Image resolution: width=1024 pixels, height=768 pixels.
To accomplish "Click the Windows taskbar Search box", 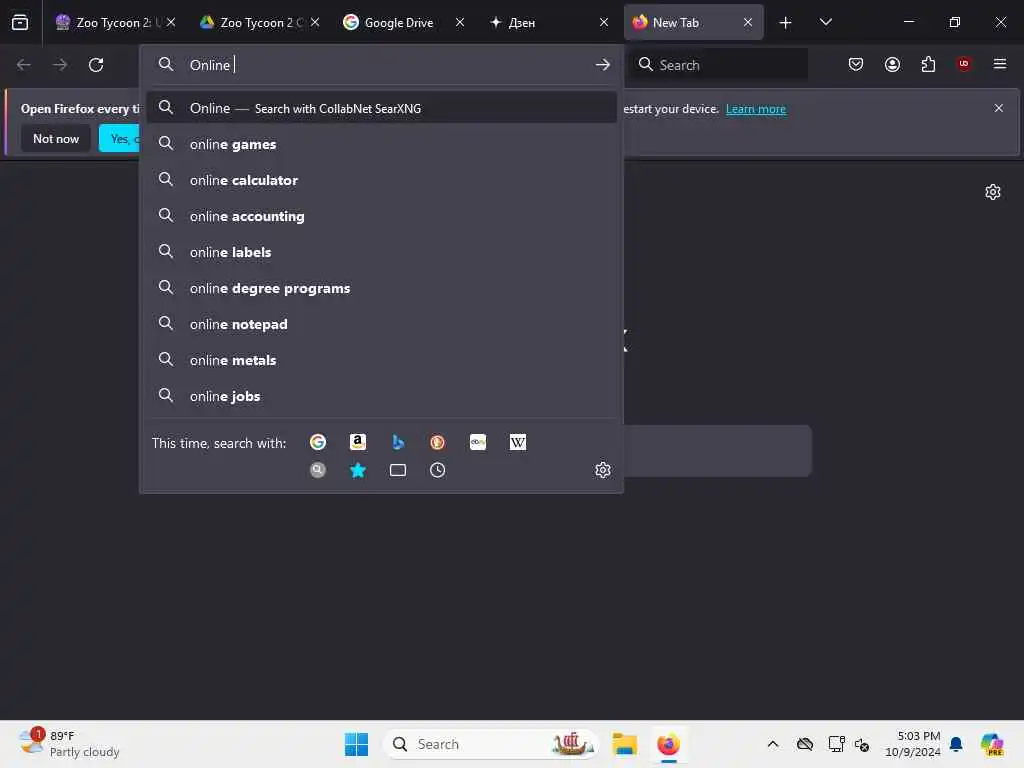I will 490,744.
